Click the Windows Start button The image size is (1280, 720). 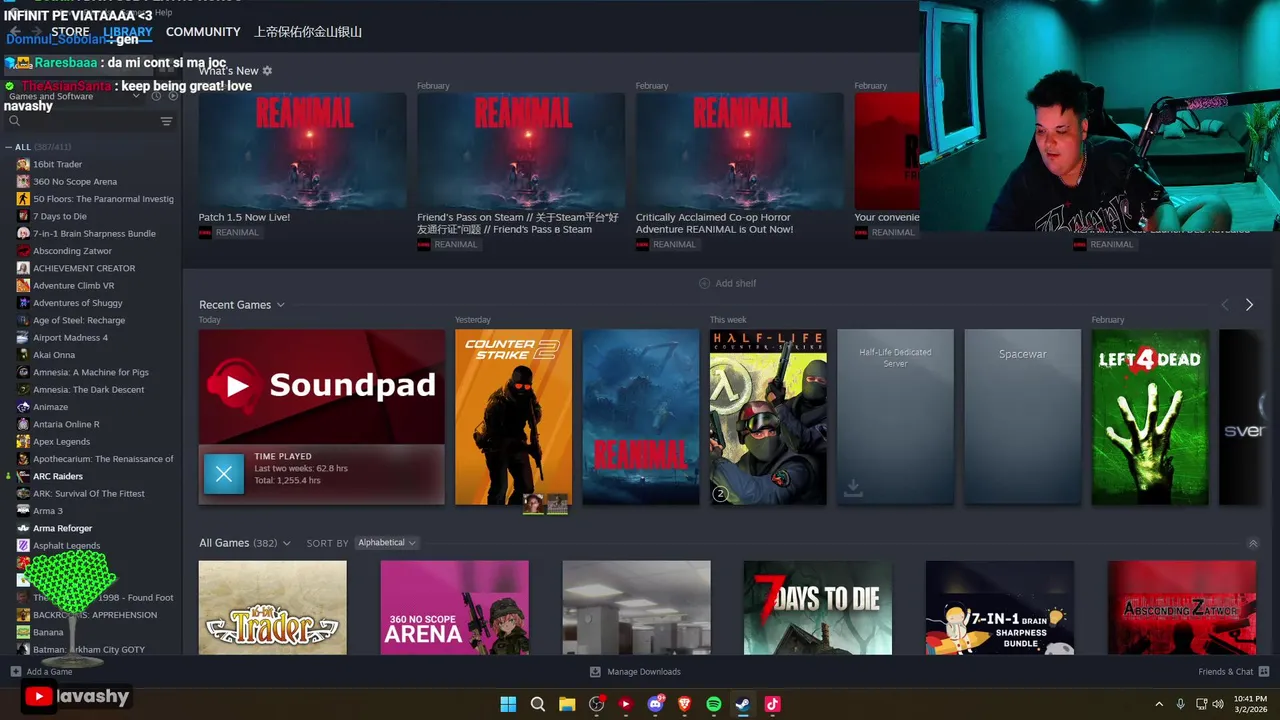click(508, 704)
